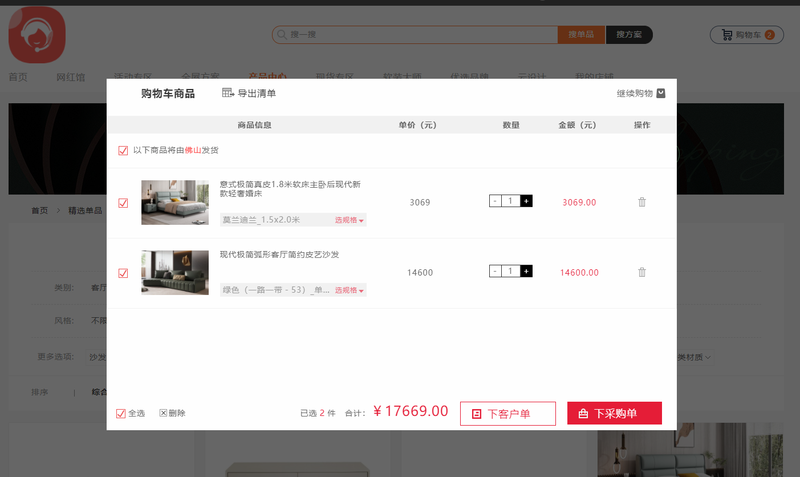
Task: Decrease quantity of the bed item
Action: [495, 201]
